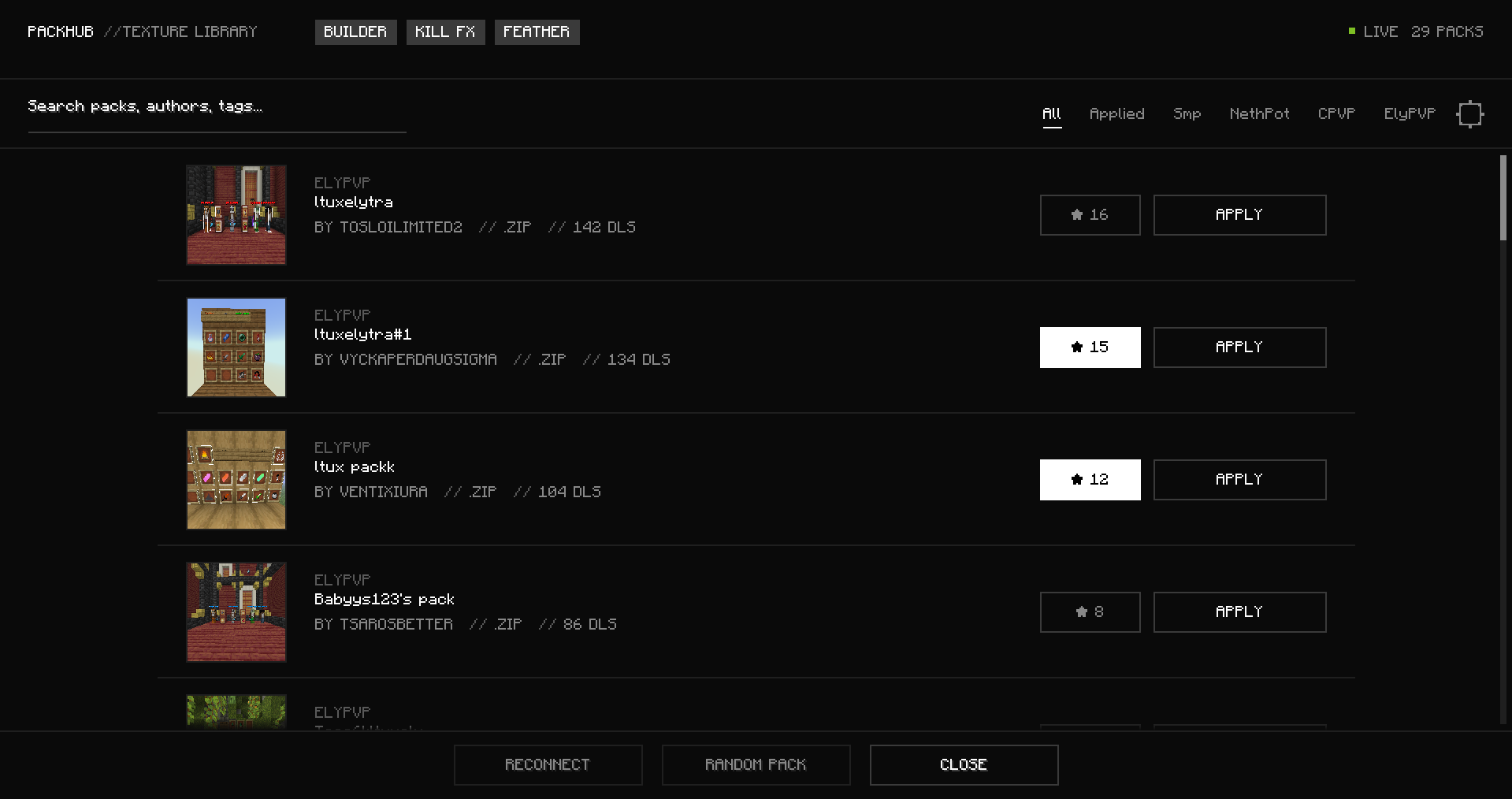Open the ltuxelytra pack thumbnail
Viewport: 1512px width, 799px height.
(x=236, y=215)
